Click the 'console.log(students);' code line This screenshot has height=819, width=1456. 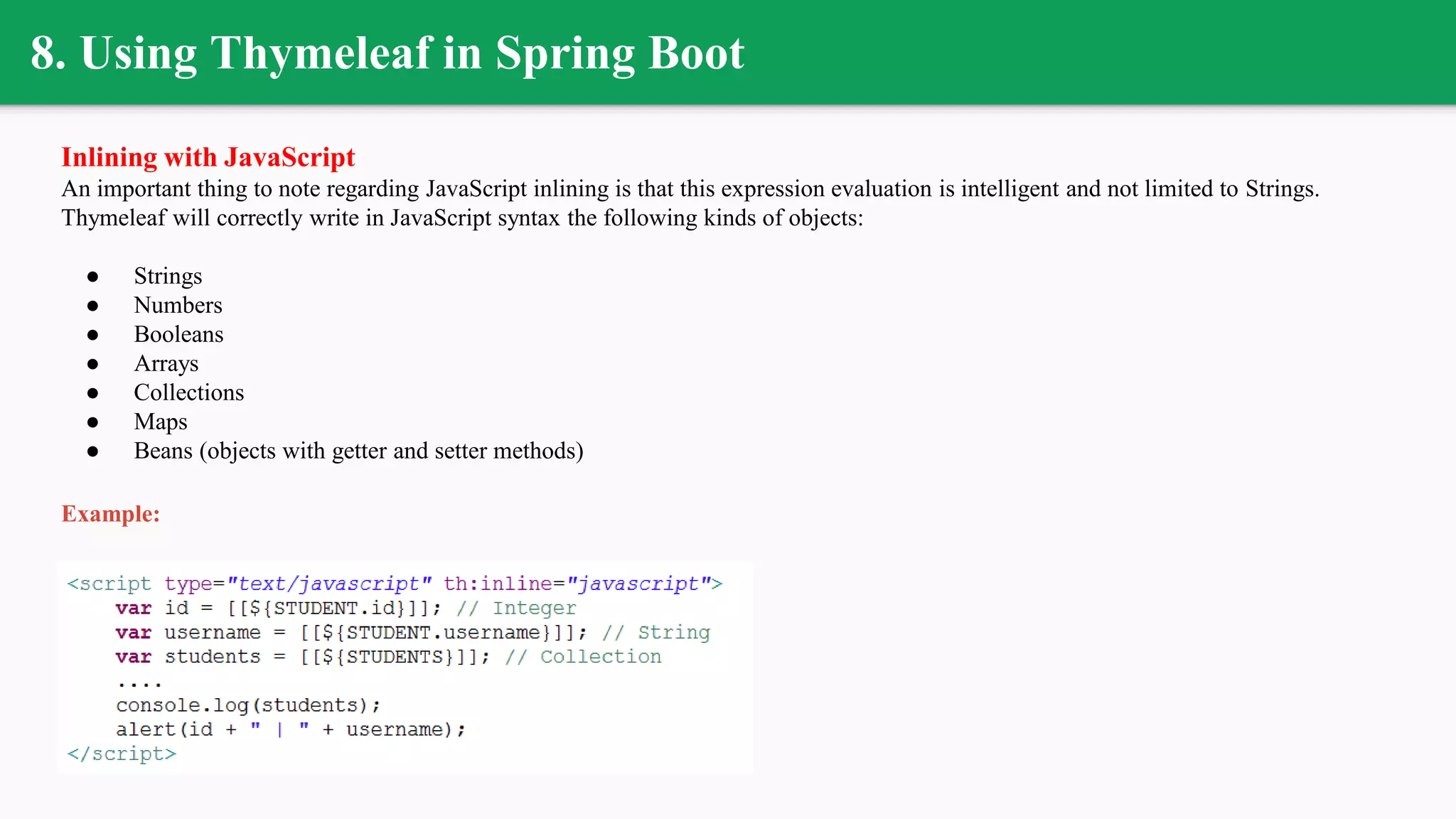(x=248, y=705)
